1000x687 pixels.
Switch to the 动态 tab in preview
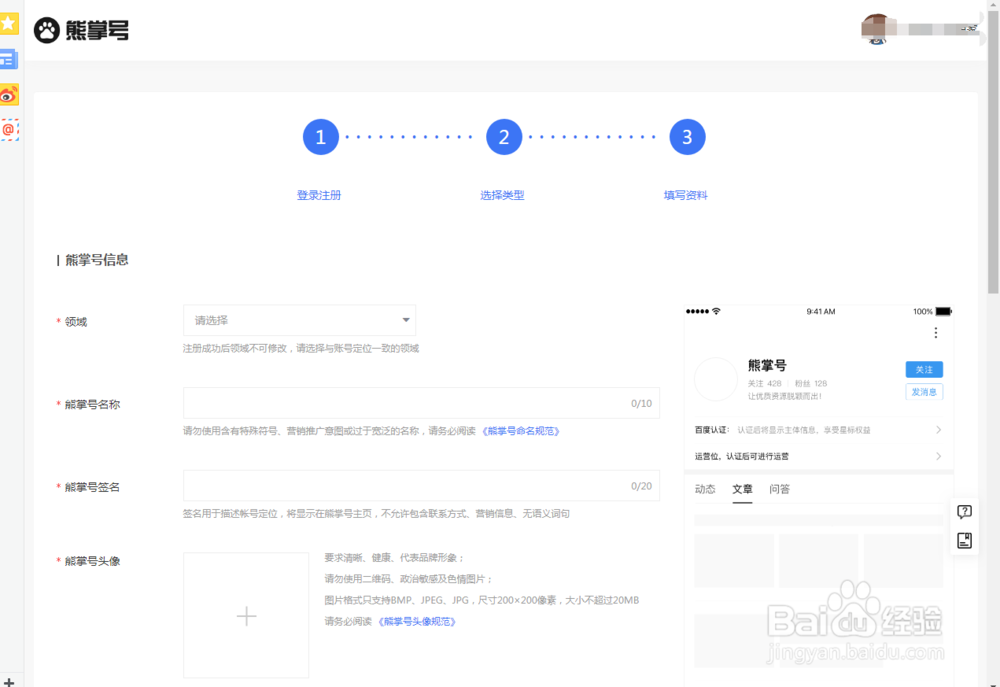tap(705, 489)
